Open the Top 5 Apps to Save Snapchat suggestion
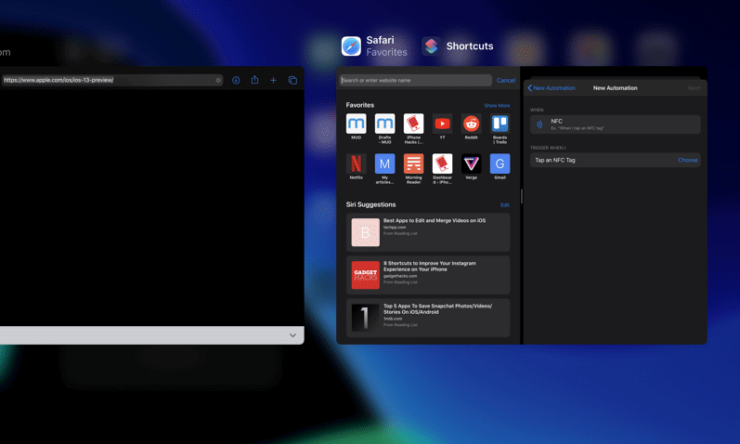Screen dimensions: 740x444 (x=428, y=318)
